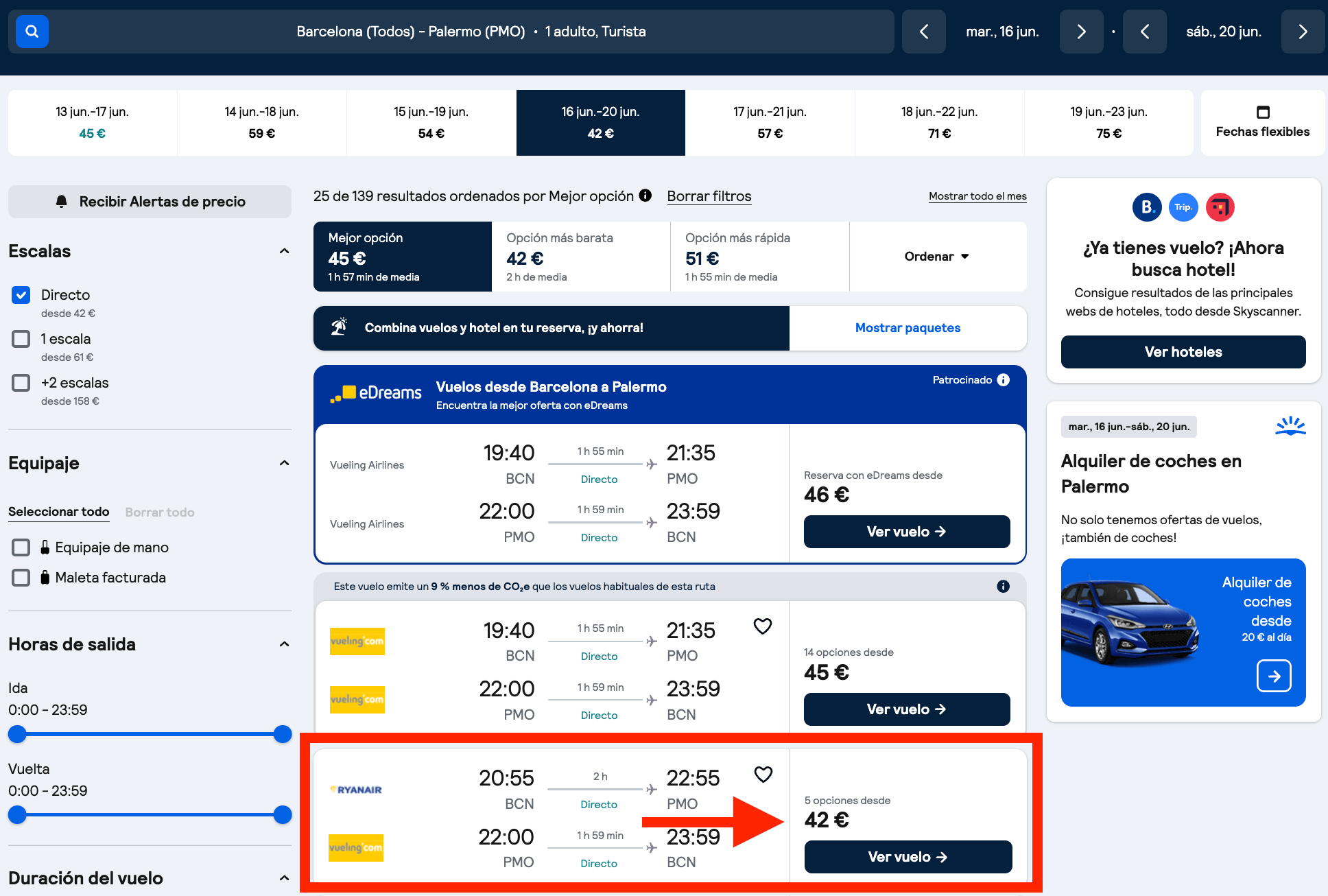The width and height of the screenshot is (1328, 896).
Task: Click the Vuelta slider left handle
Action: pyautogui.click(x=17, y=815)
